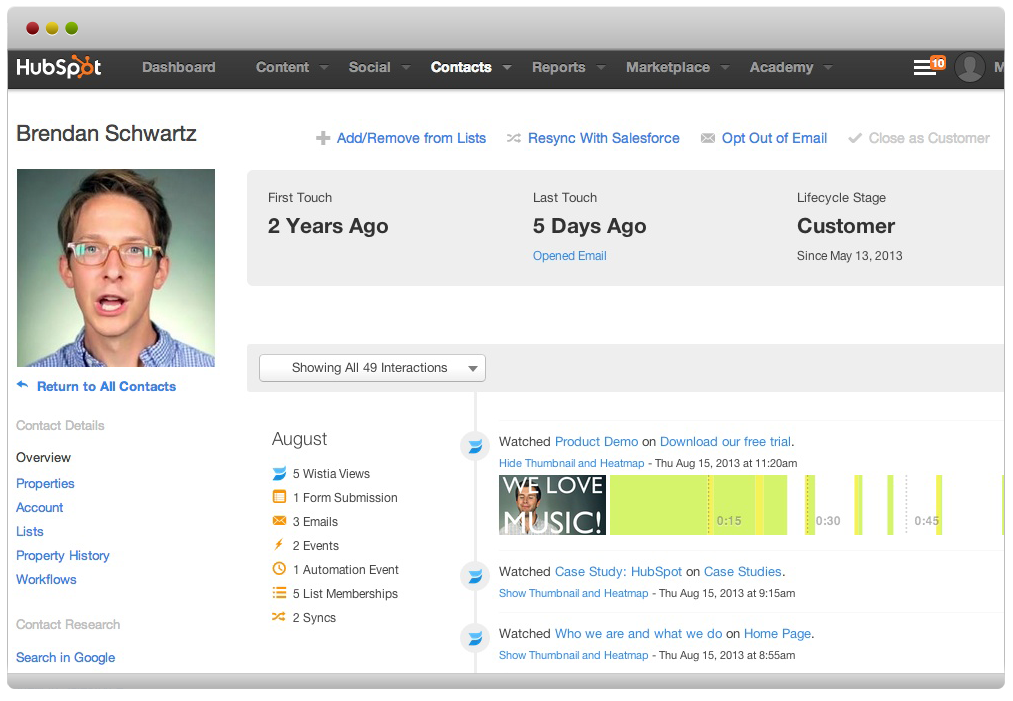1013x701 pixels.
Task: Open the Marketplace menu
Action: (x=668, y=67)
